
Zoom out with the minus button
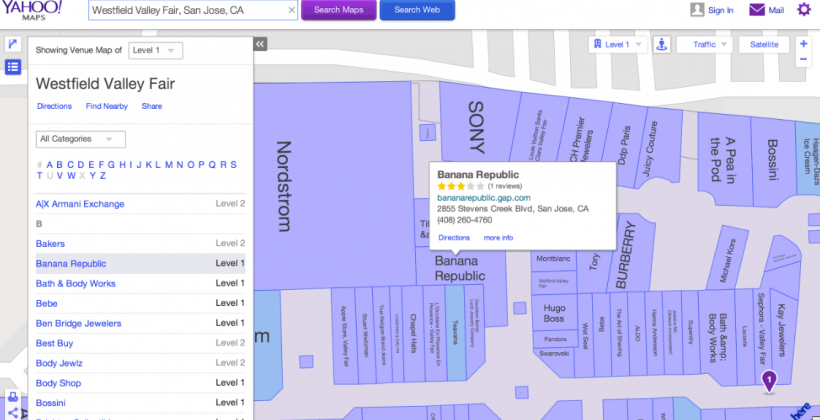tap(803, 59)
